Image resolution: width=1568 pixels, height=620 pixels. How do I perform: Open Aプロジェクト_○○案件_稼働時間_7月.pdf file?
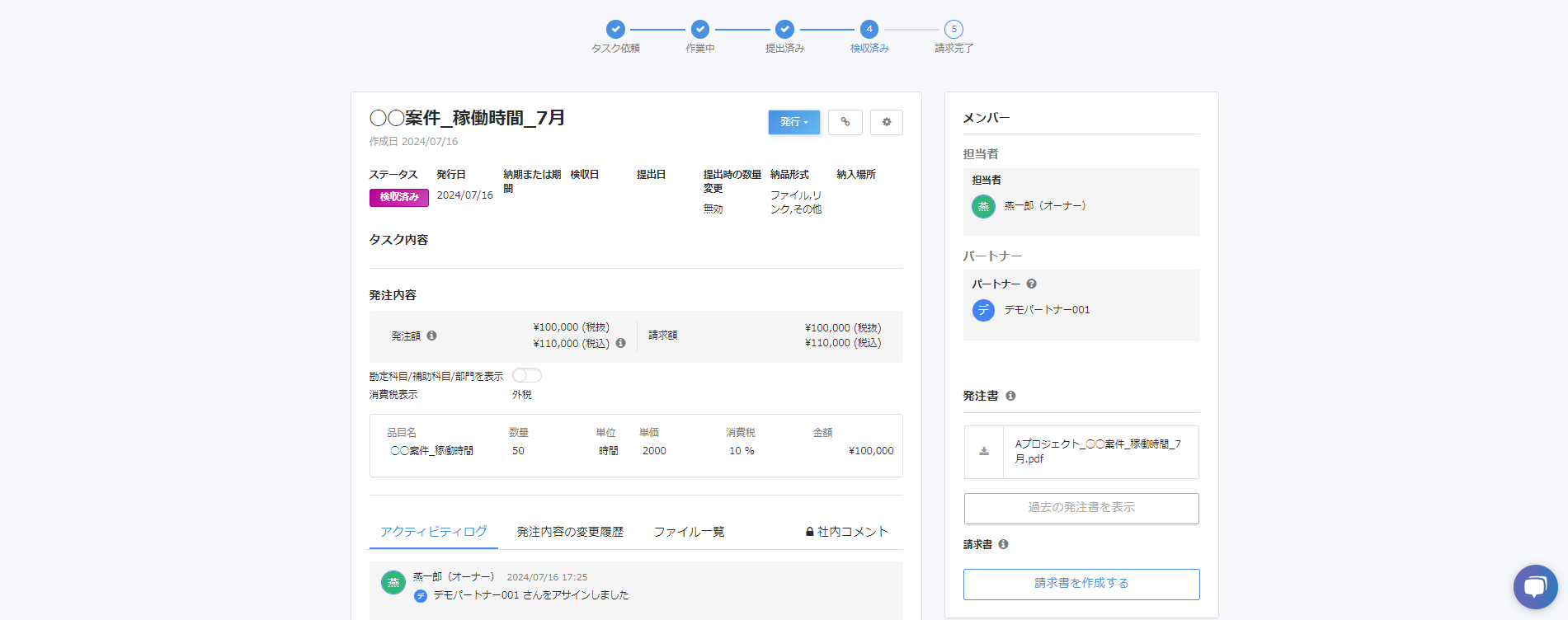1098,451
